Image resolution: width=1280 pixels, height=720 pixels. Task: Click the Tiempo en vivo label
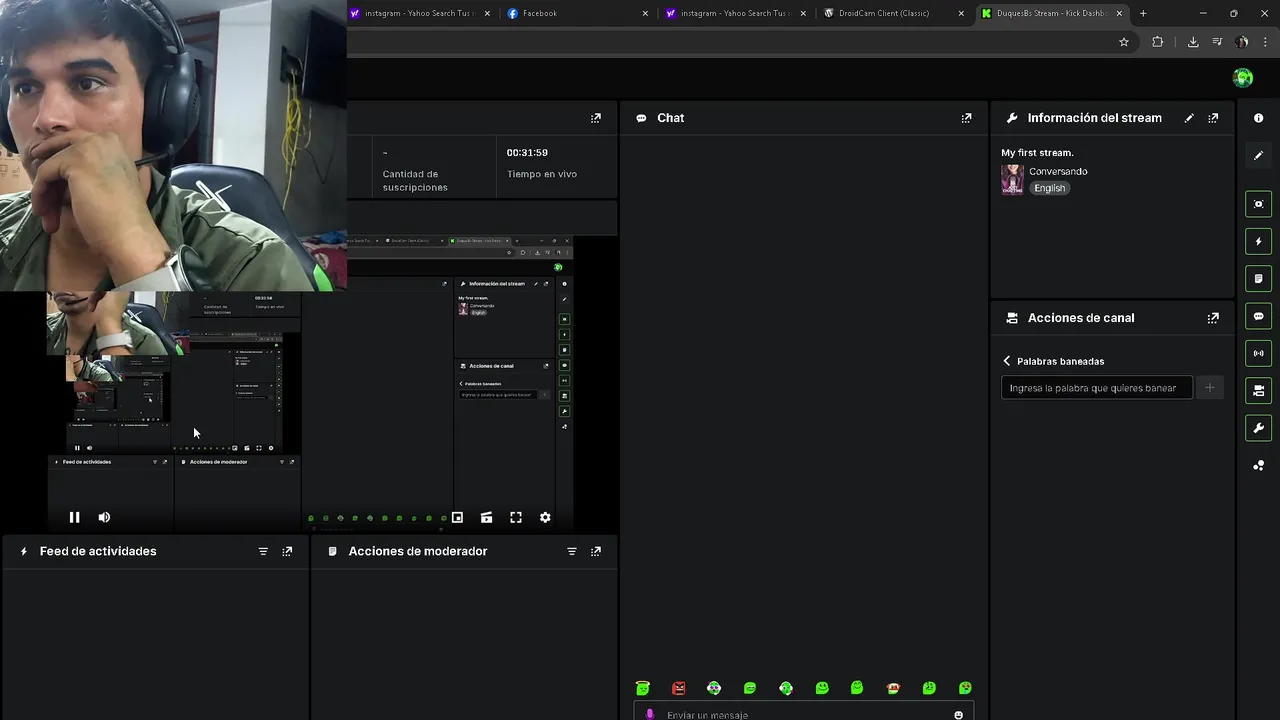pos(542,174)
